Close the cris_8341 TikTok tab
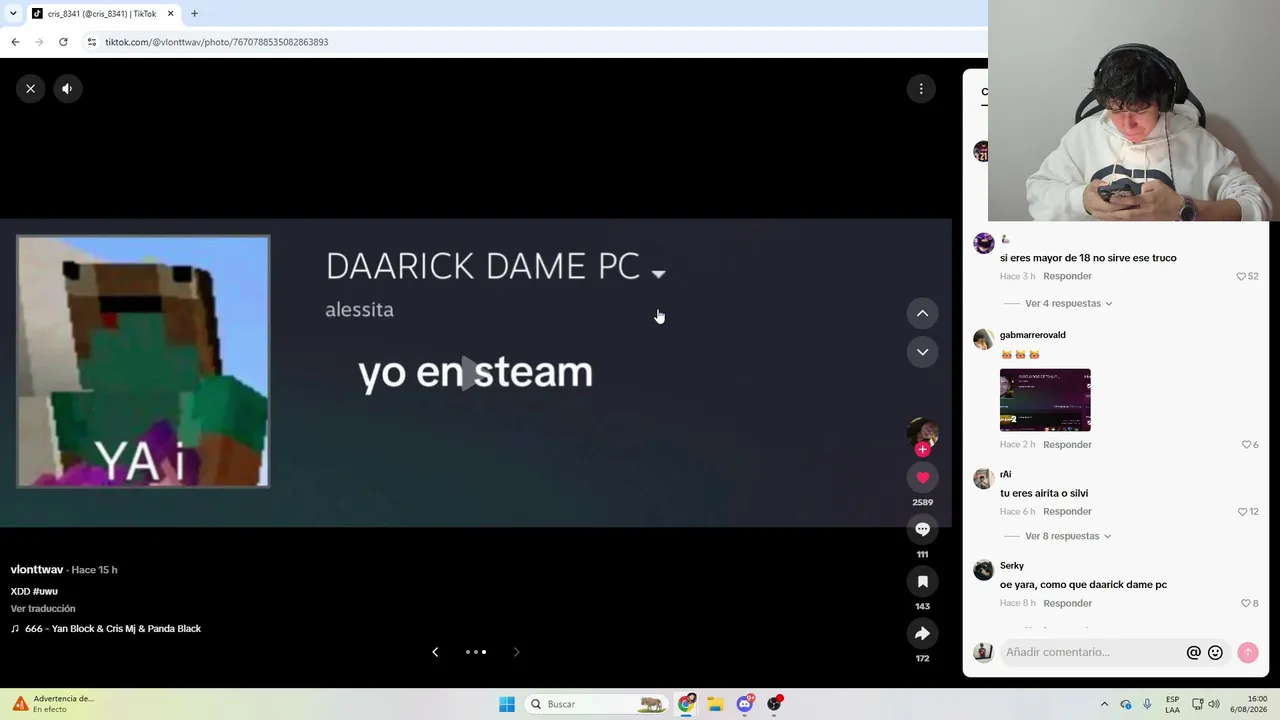The image size is (1280, 720). (x=170, y=14)
